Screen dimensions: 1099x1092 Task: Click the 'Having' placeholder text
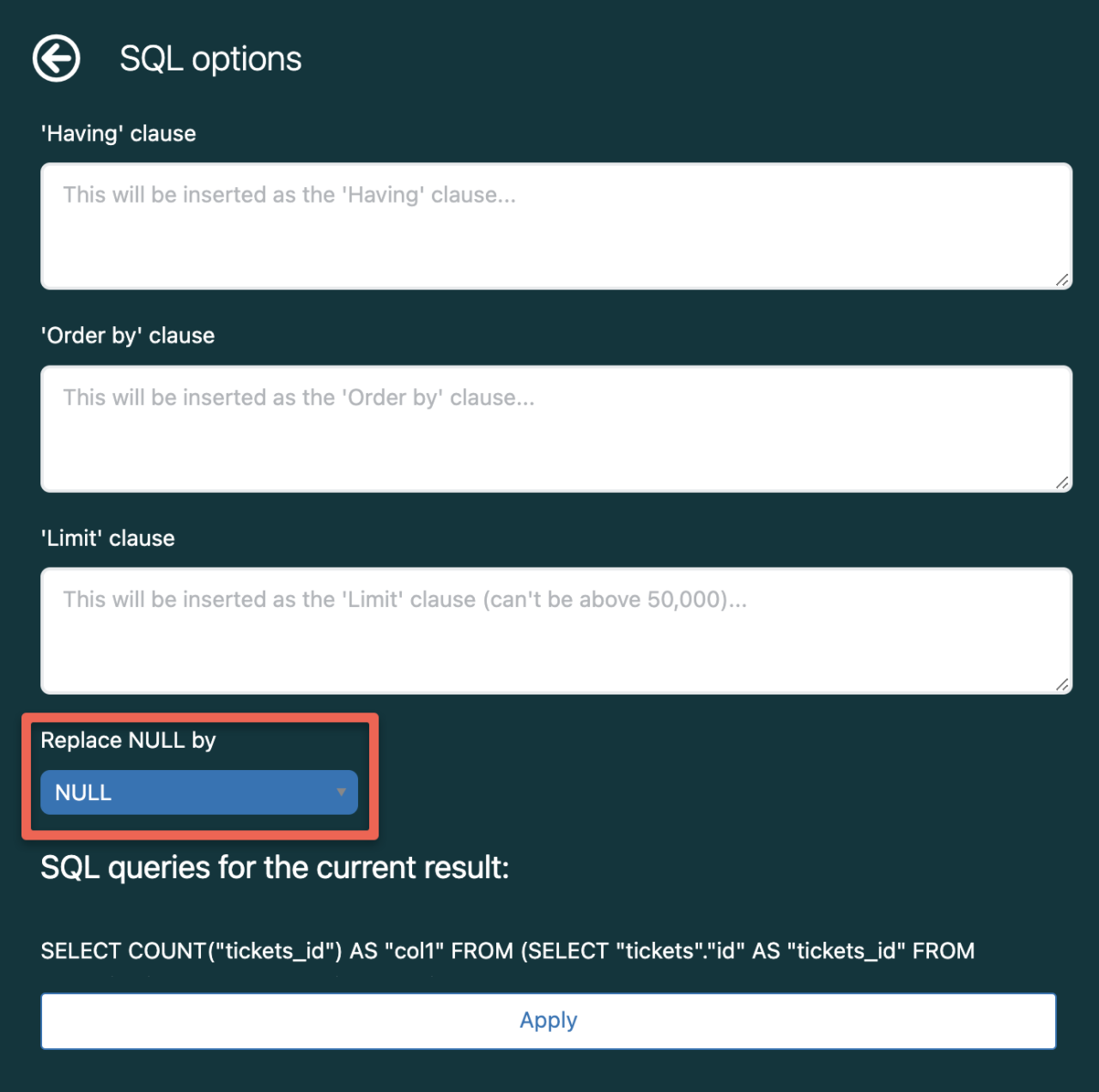289,195
